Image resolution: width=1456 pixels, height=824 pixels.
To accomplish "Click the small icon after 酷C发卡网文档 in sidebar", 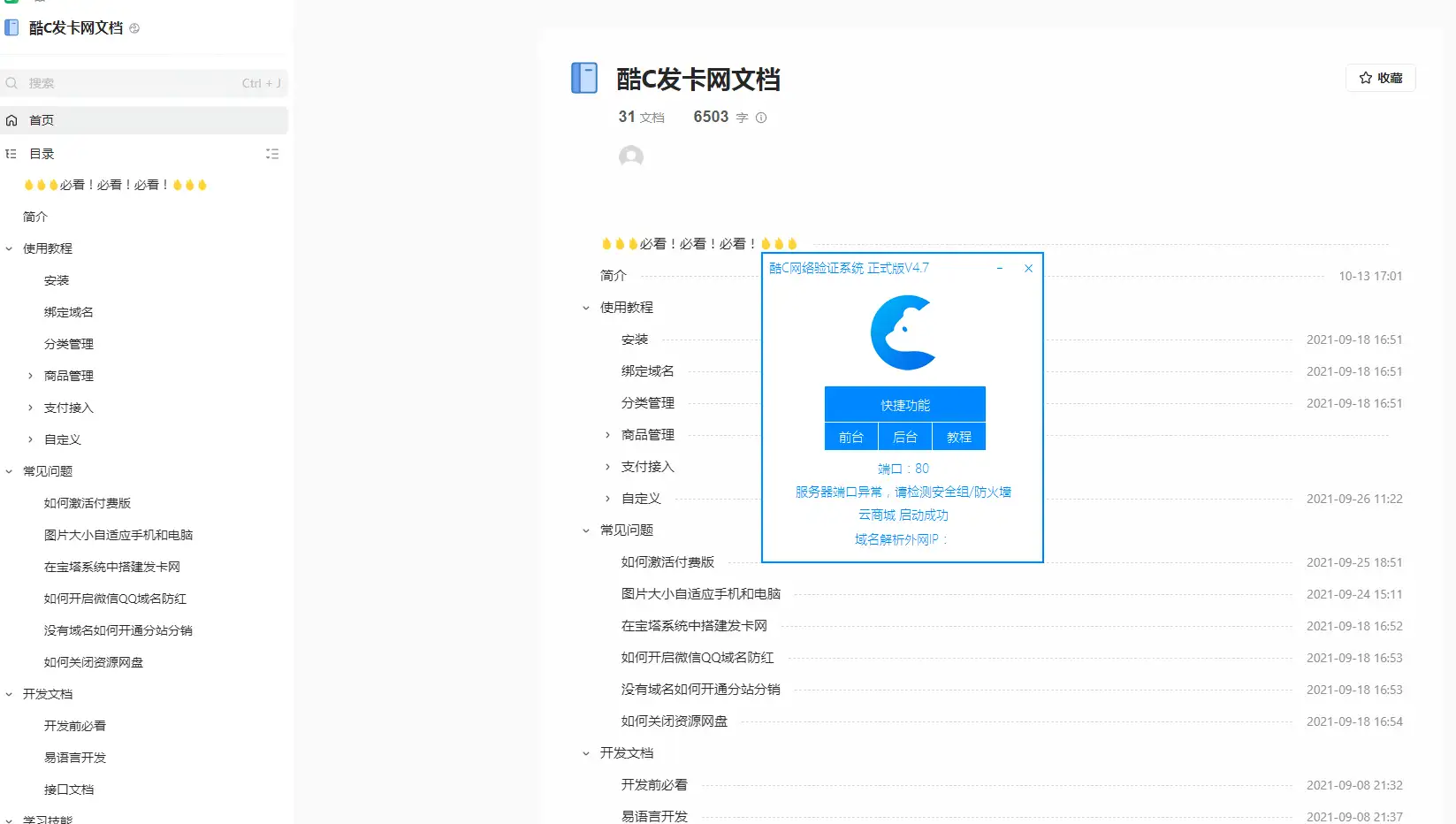I will tap(133, 27).
